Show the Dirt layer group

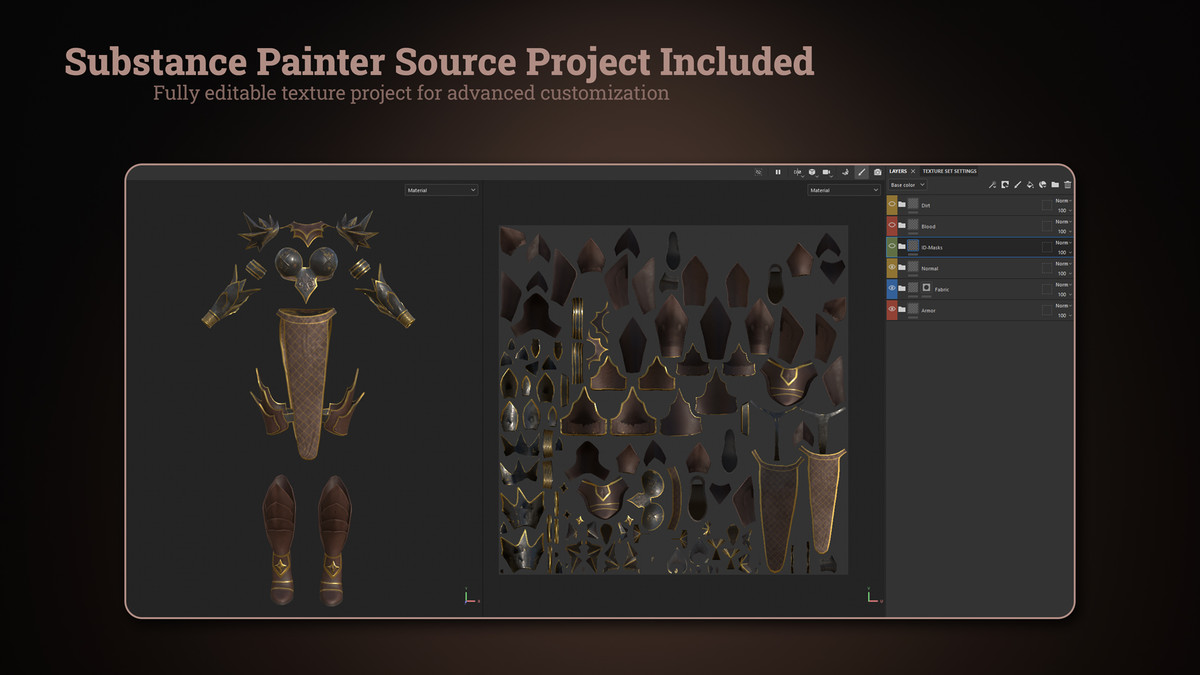[x=892, y=205]
